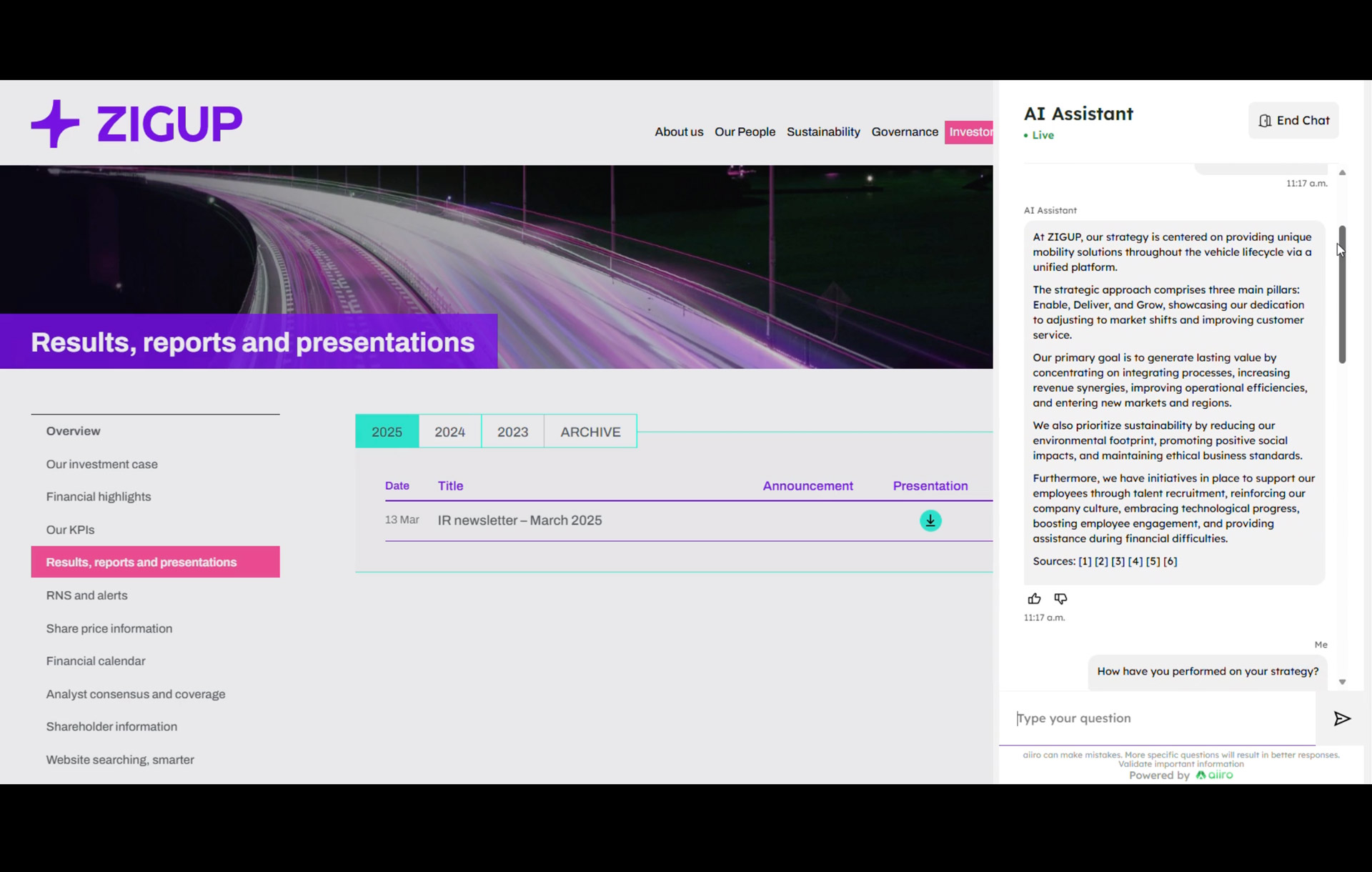
Task: Click the chat panel scrollbar thumb
Action: tap(1342, 294)
